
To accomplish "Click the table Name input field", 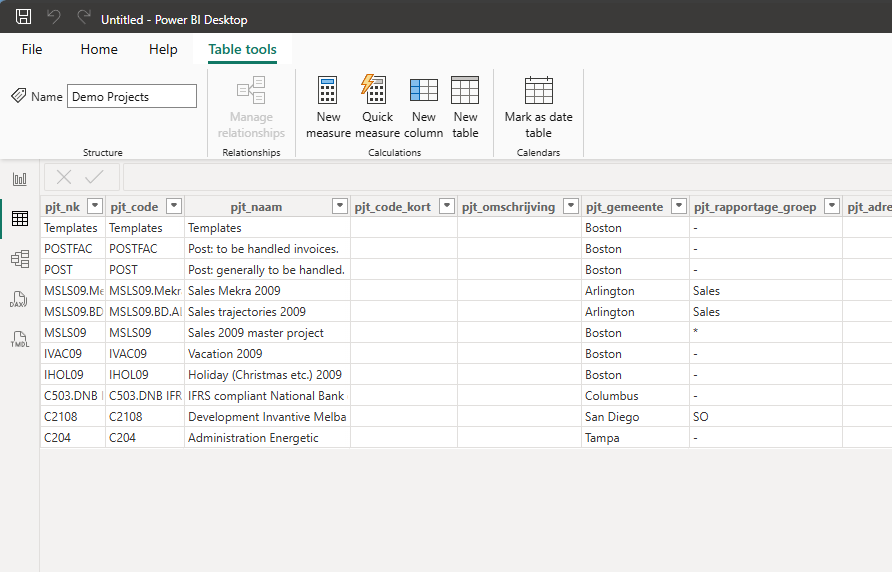I will [132, 96].
